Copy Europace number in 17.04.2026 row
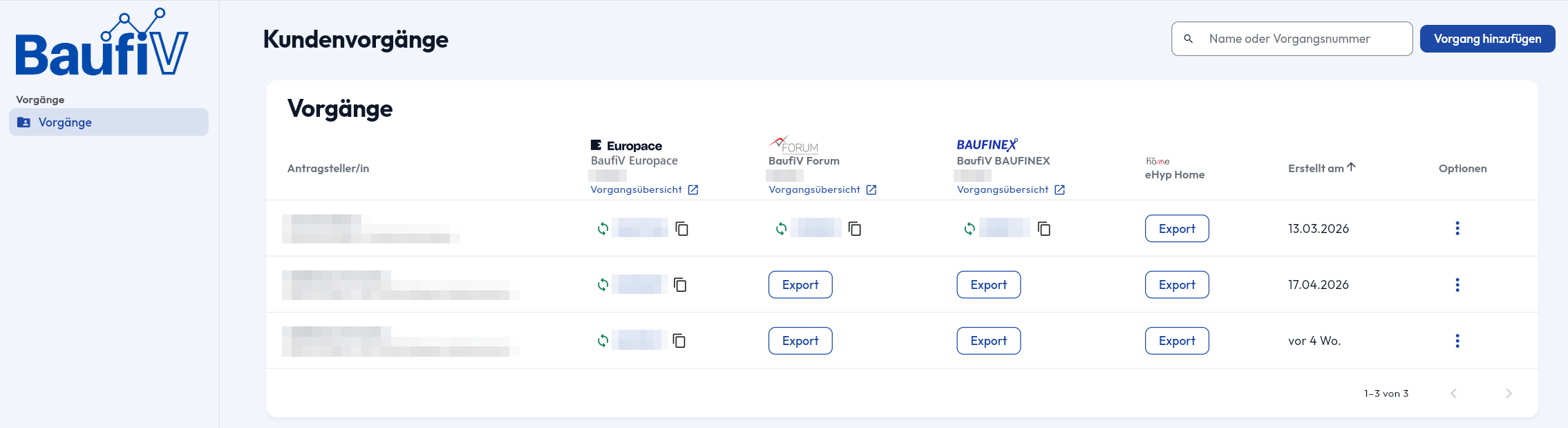1568x428 pixels. coord(680,284)
